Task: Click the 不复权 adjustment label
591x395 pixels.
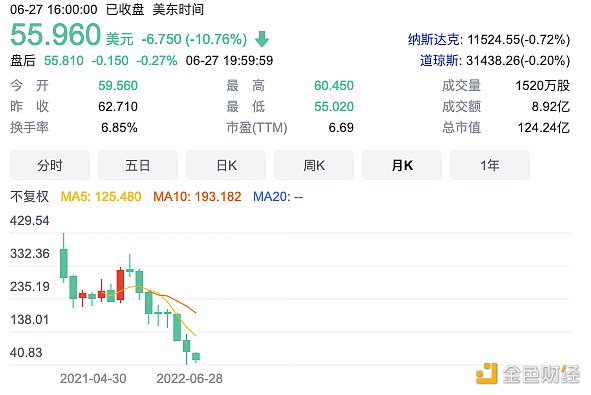Action: click(29, 196)
